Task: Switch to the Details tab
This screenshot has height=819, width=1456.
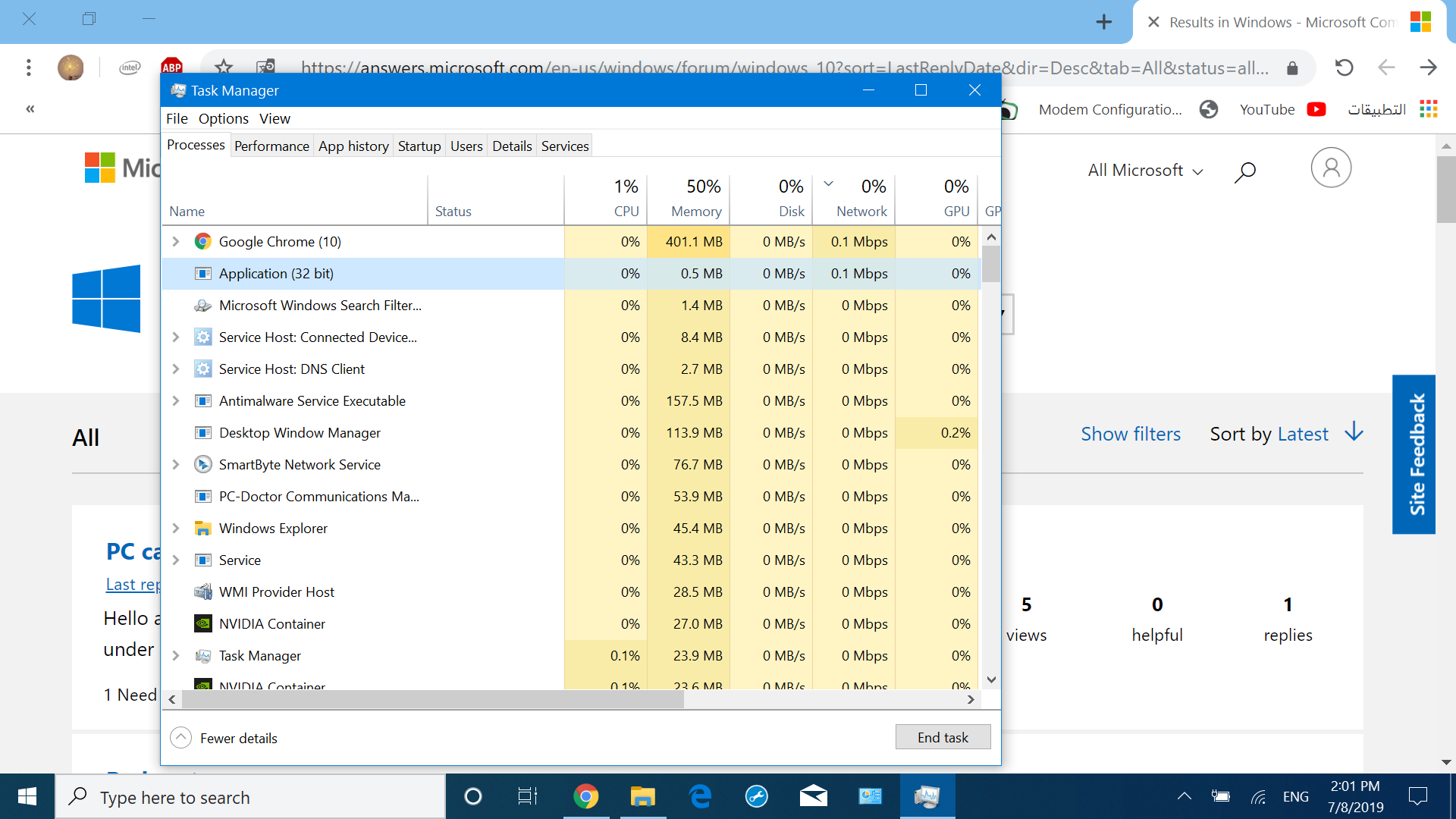Action: (x=512, y=146)
